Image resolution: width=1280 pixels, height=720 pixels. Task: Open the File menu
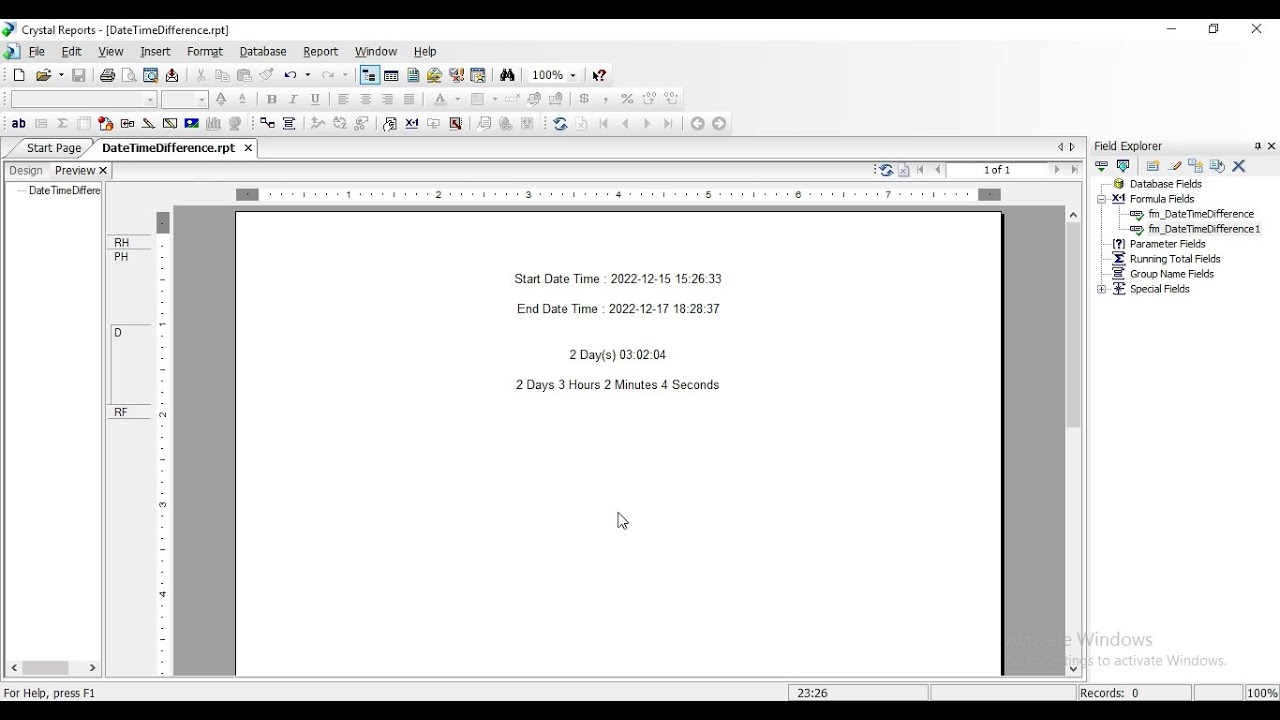37,51
